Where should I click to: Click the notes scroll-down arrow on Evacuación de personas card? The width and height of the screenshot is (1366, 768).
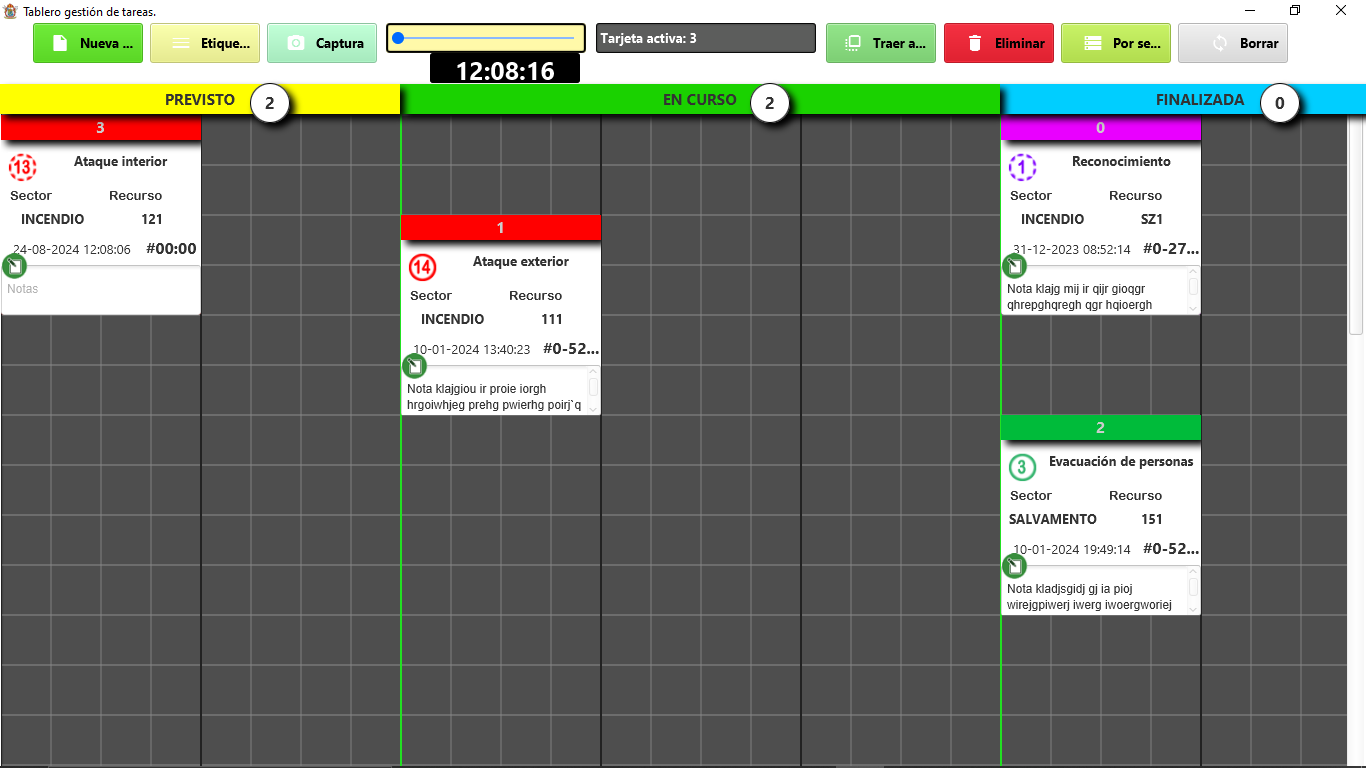coord(1193,608)
